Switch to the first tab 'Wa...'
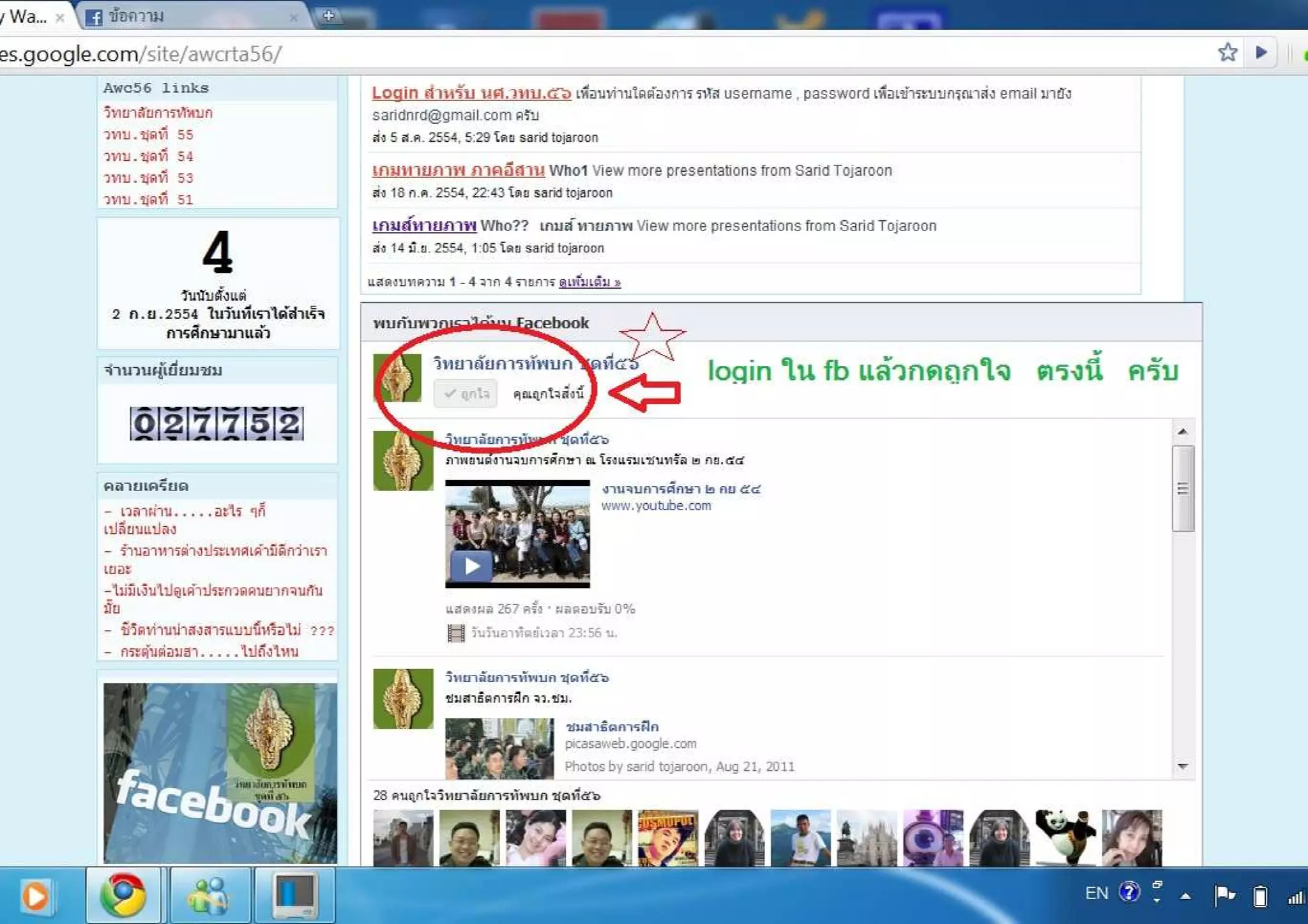The image size is (1308, 924). (26, 17)
